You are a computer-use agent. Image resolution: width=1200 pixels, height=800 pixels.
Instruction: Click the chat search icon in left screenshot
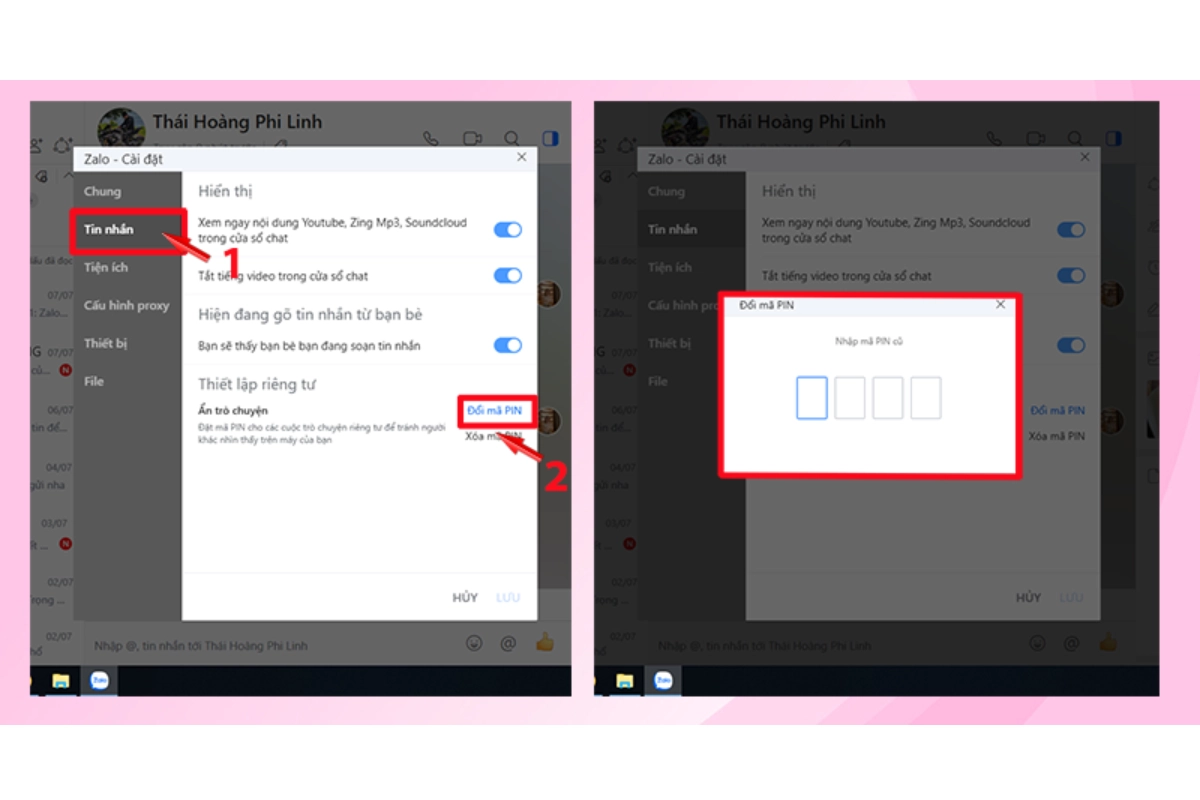click(x=512, y=139)
